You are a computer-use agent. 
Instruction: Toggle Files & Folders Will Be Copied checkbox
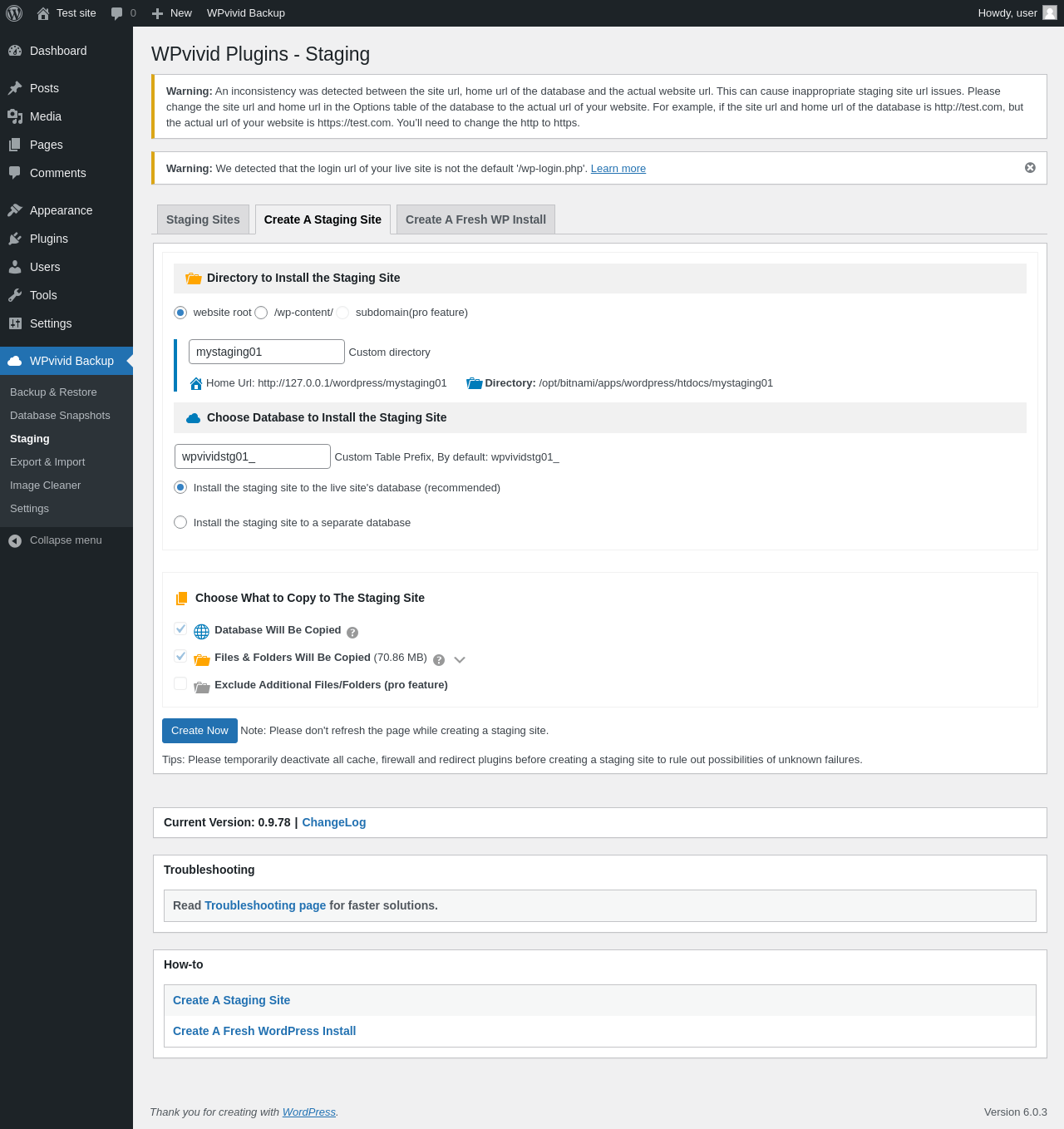[x=180, y=656]
